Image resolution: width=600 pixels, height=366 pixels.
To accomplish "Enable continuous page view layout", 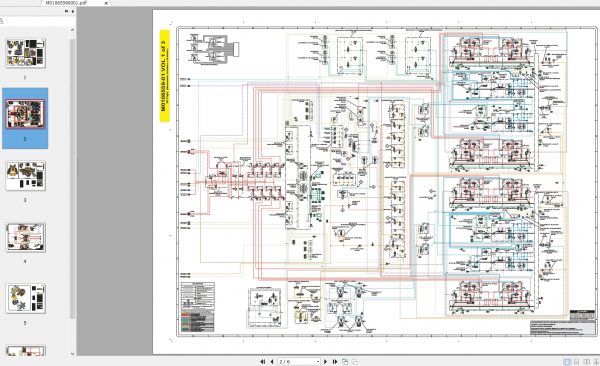I will 577,362.
